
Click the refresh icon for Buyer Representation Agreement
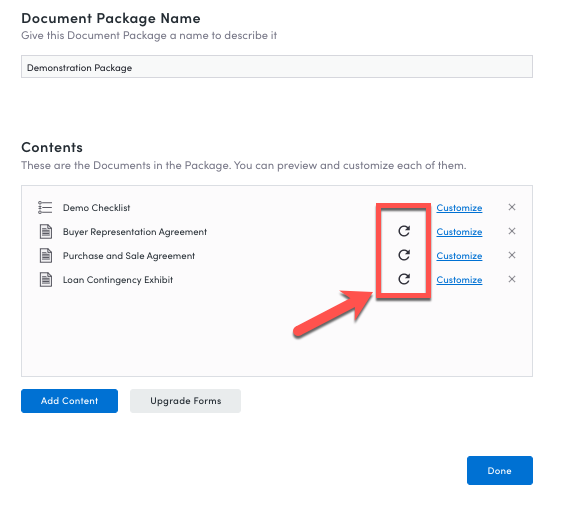click(x=404, y=231)
